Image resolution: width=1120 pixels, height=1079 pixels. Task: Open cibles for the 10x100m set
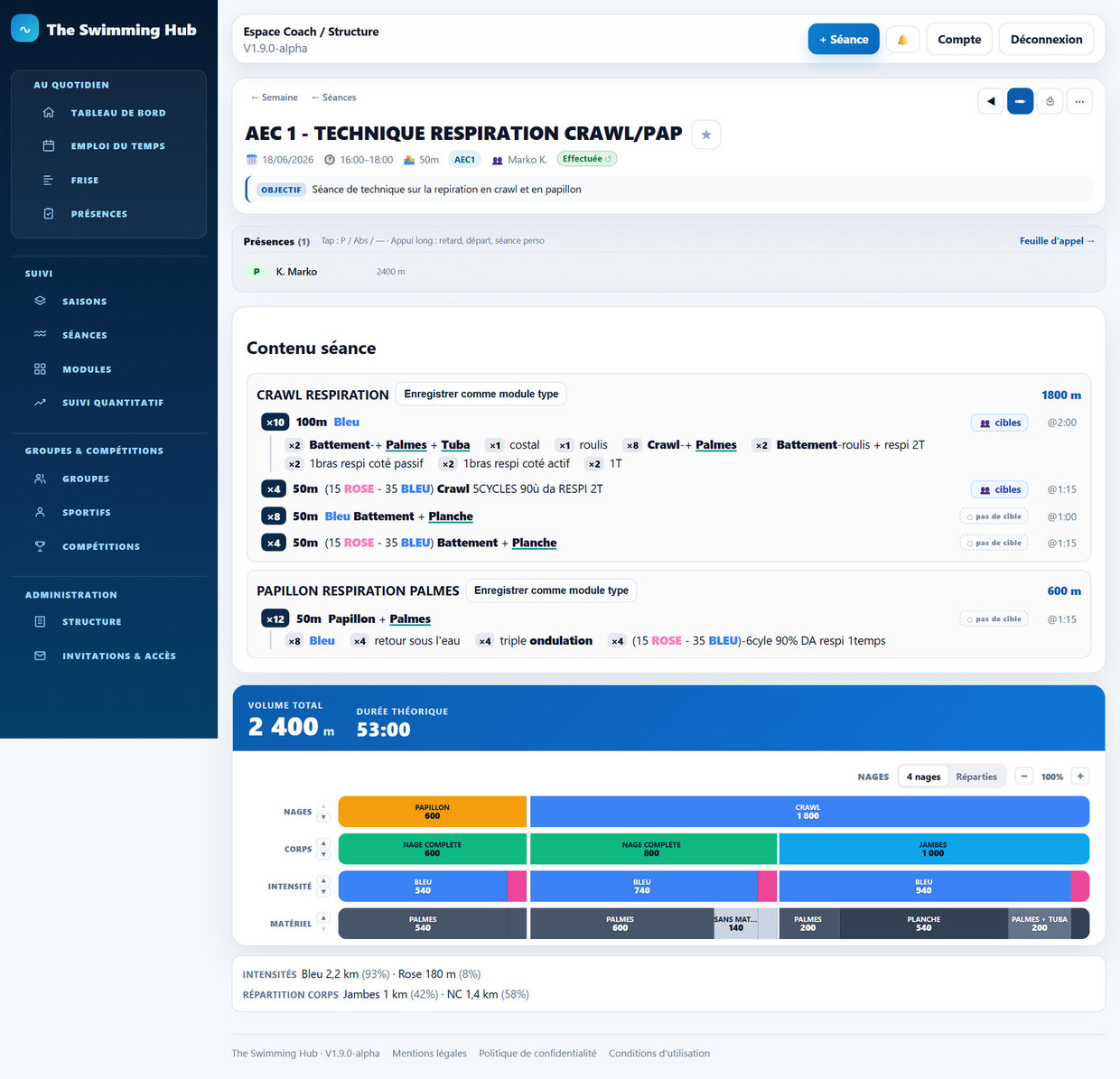click(999, 423)
